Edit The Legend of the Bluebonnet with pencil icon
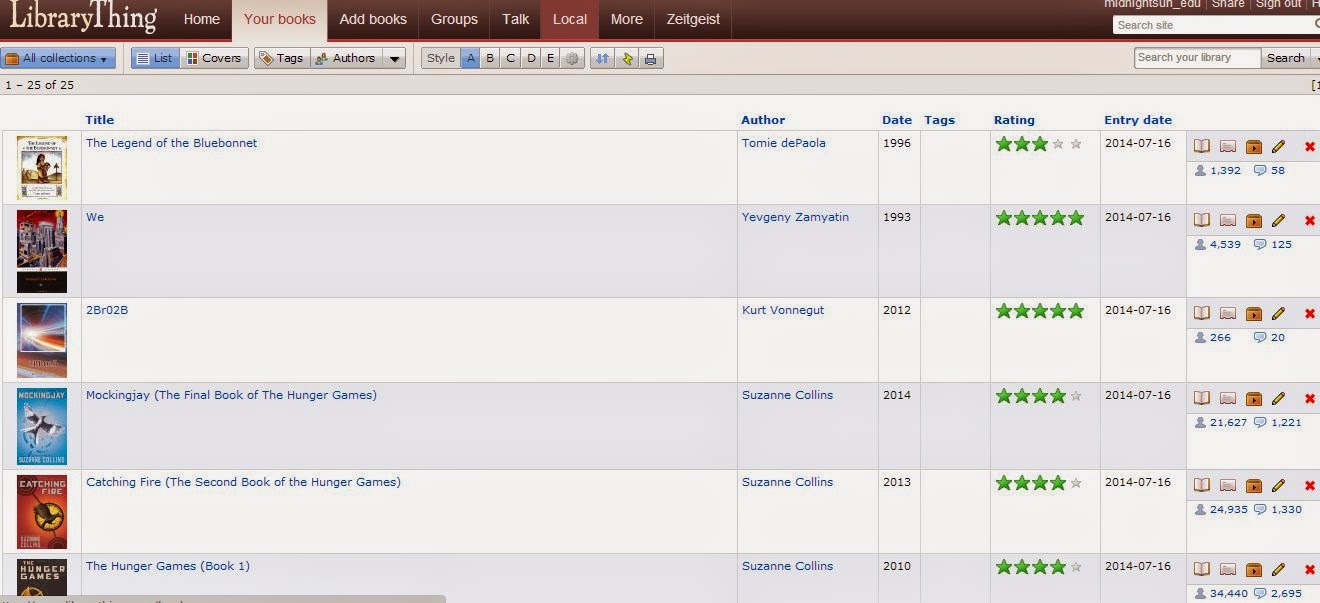The width and height of the screenshot is (1320, 603). point(1278,146)
